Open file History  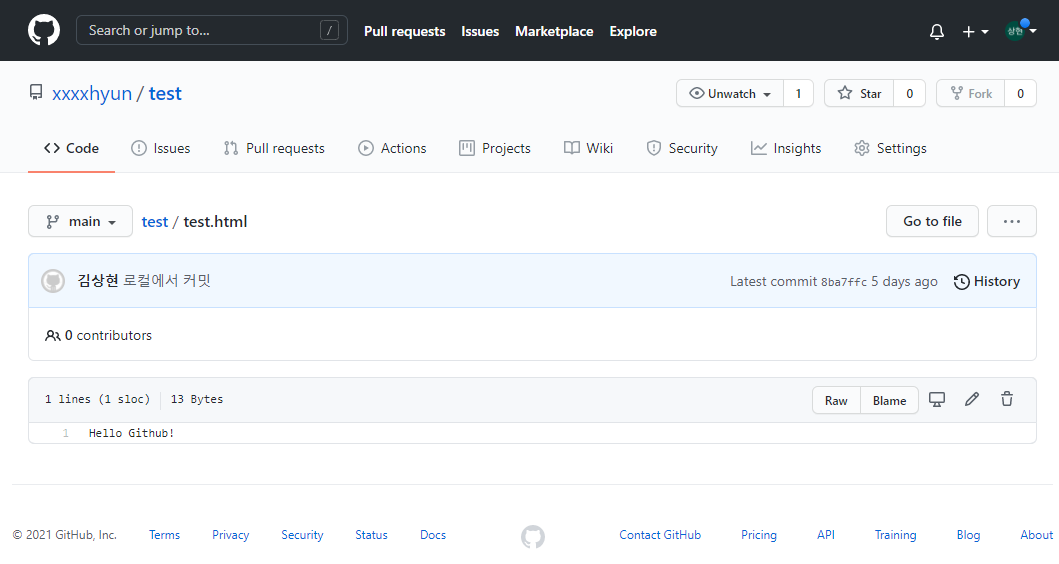(987, 282)
